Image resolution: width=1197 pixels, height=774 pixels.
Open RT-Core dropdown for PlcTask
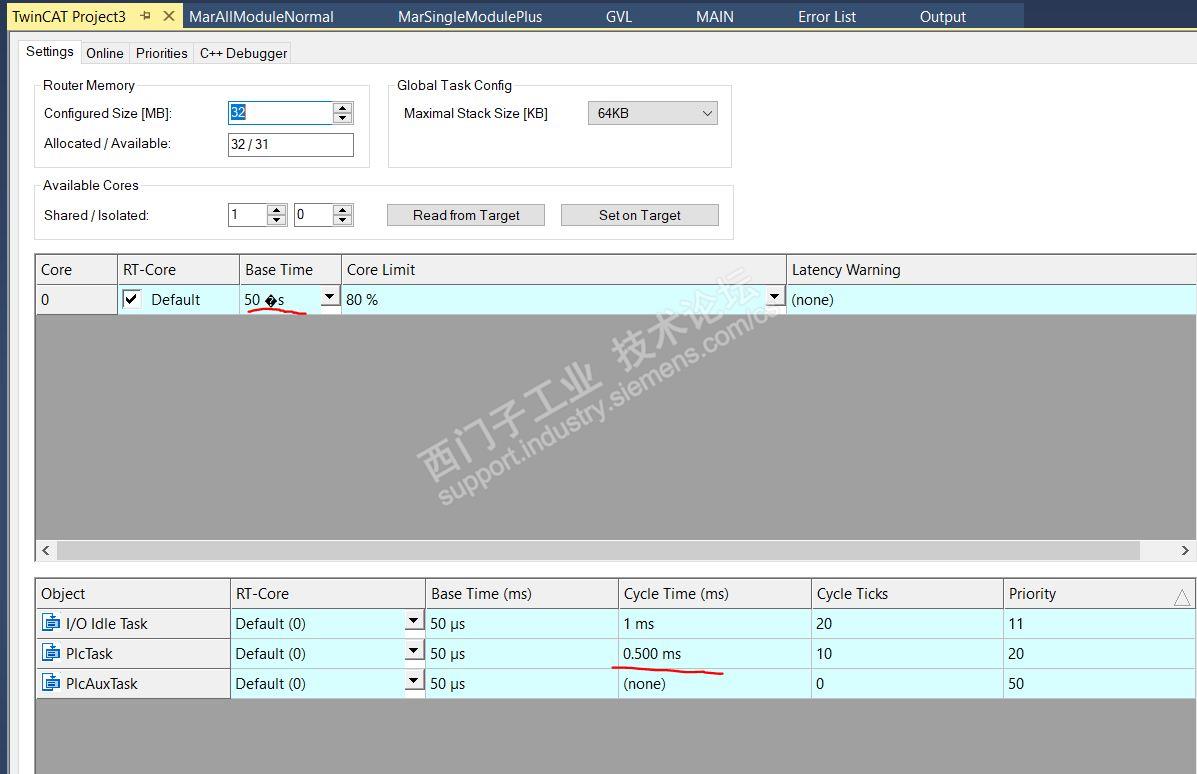tap(414, 650)
